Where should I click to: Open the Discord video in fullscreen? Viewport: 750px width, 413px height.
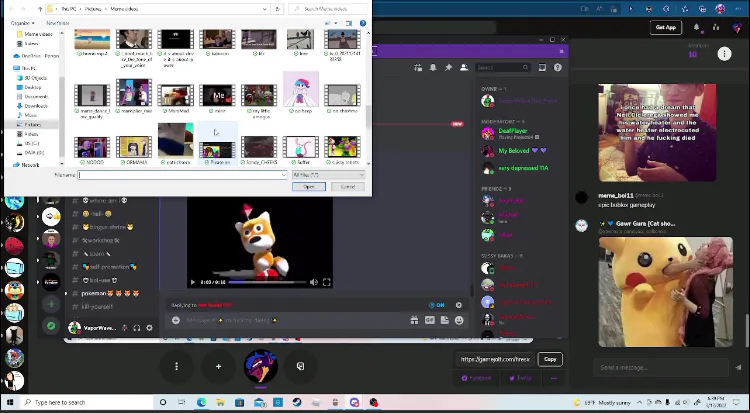click(x=327, y=282)
